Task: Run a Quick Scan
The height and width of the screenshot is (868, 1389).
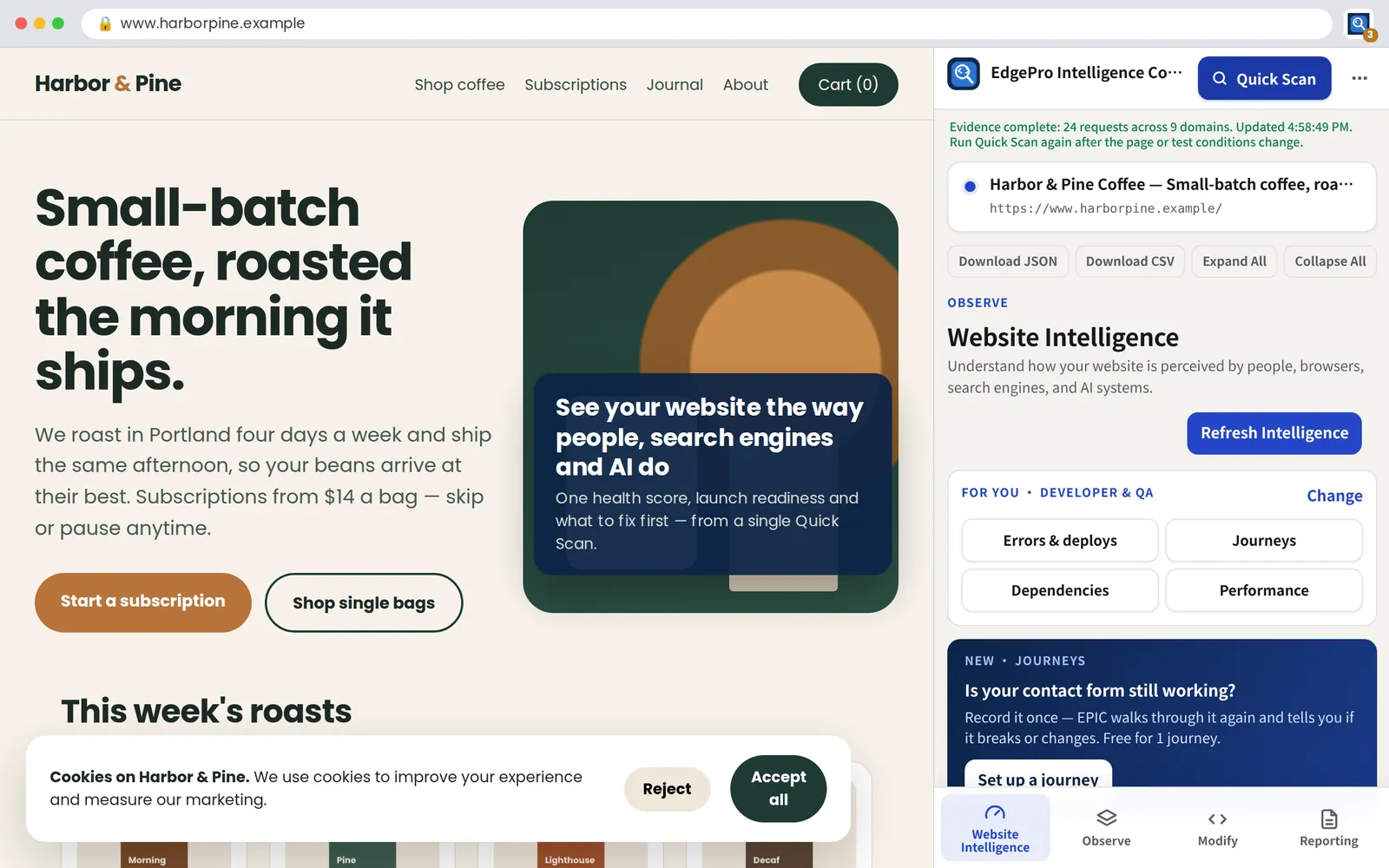Action: tap(1264, 78)
